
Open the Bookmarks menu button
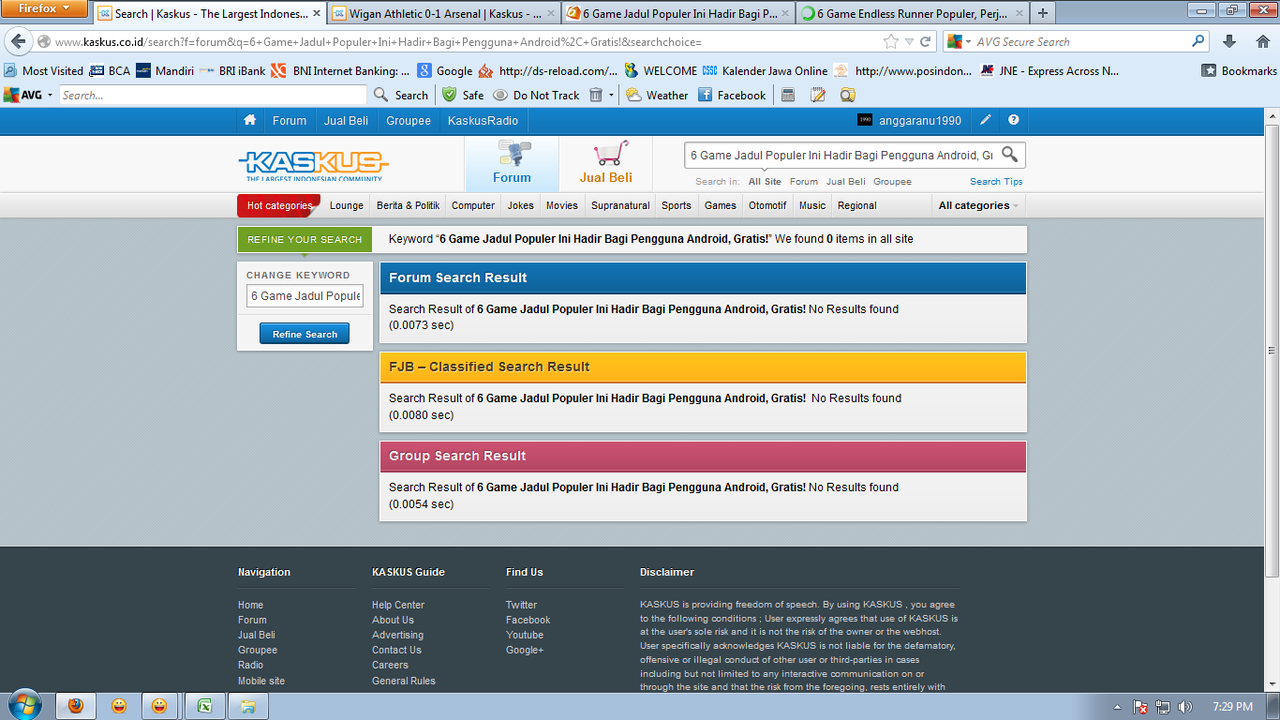coord(1239,71)
